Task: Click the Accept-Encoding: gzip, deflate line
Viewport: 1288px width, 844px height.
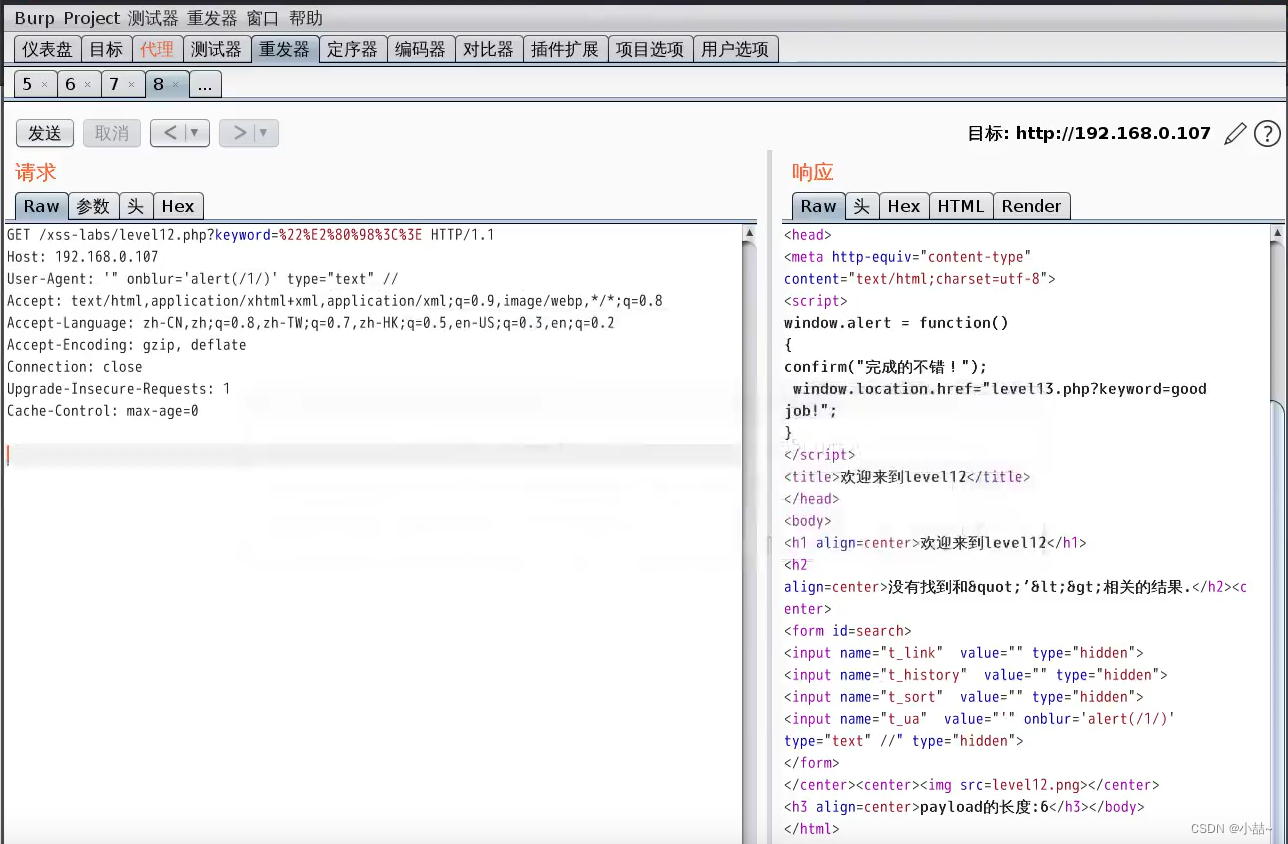Action: (x=127, y=345)
